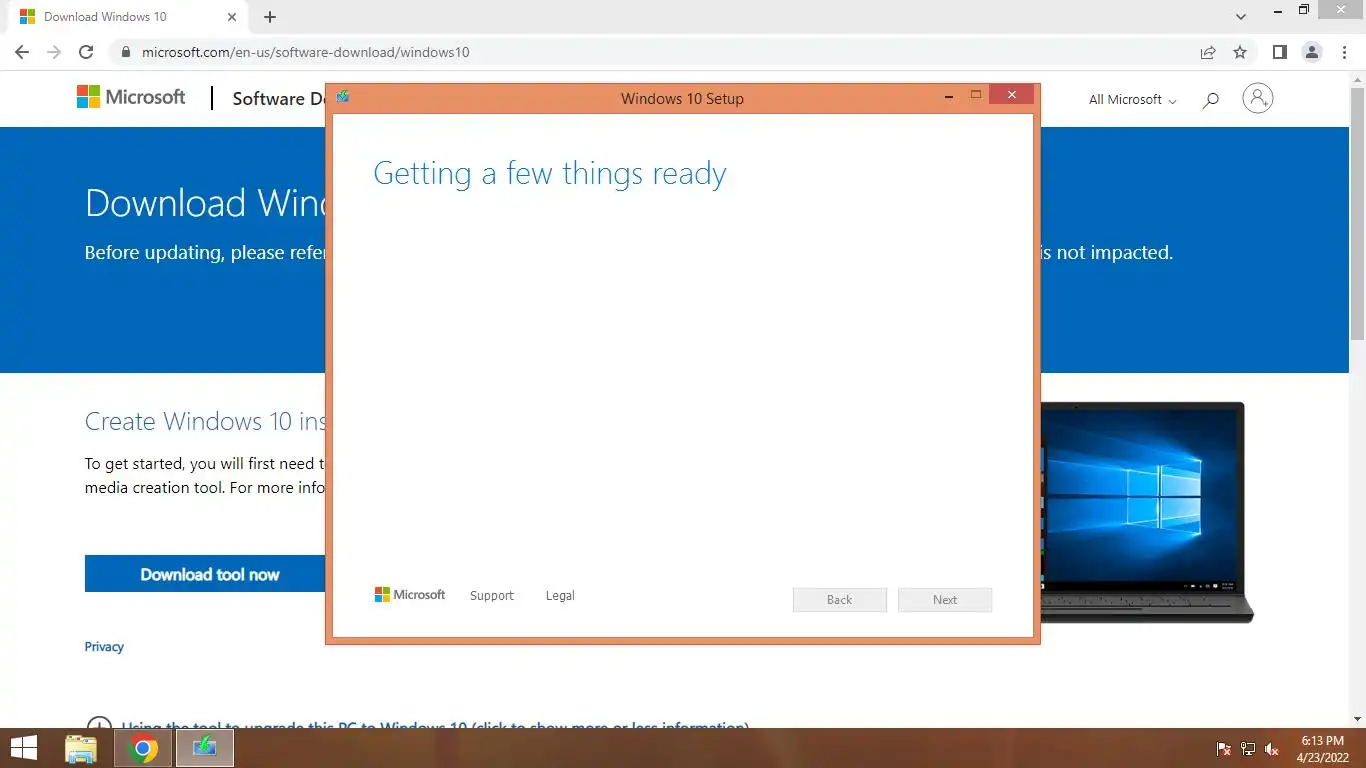Minimize the Windows 10 Setup window
1366x768 pixels.
[x=948, y=96]
